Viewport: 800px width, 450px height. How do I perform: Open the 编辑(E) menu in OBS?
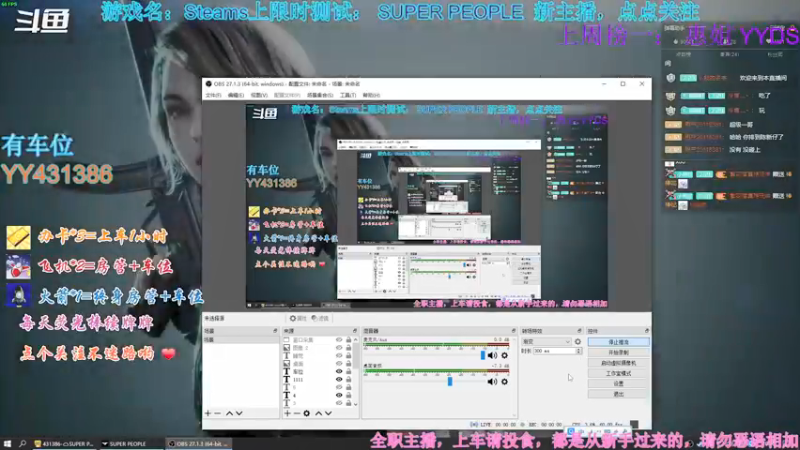click(x=236, y=95)
